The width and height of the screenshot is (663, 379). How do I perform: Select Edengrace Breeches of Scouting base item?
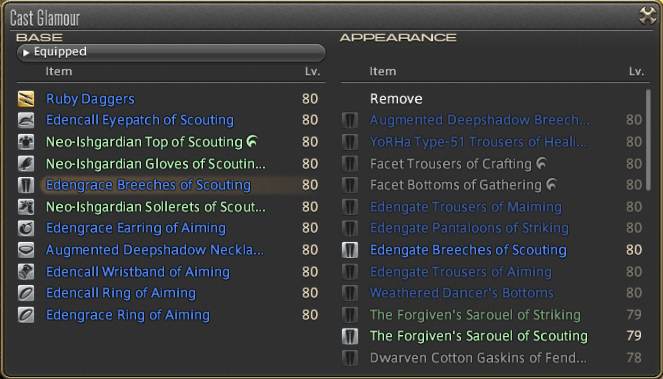tap(171, 185)
